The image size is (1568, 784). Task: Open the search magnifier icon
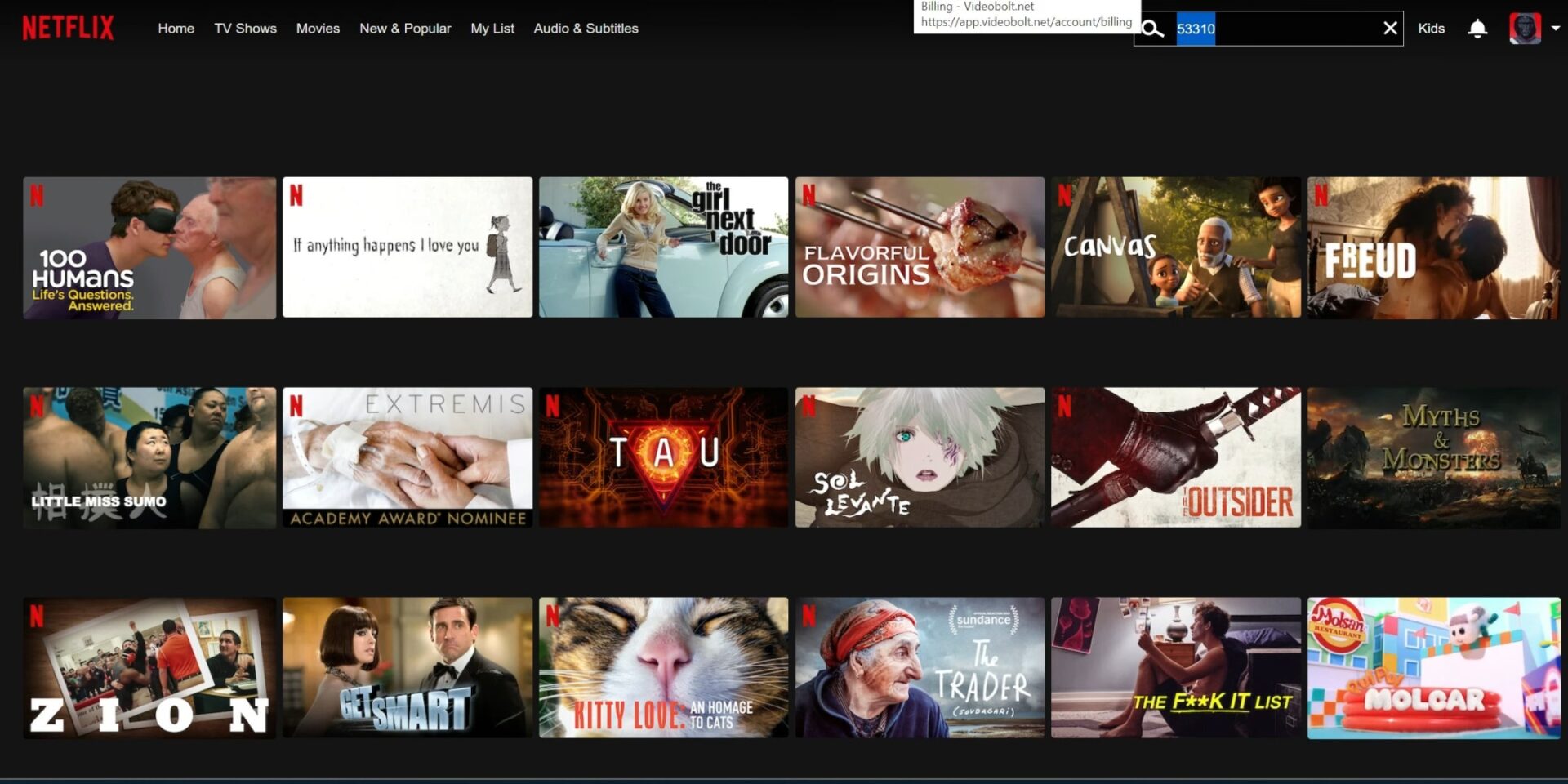pos(1152,28)
